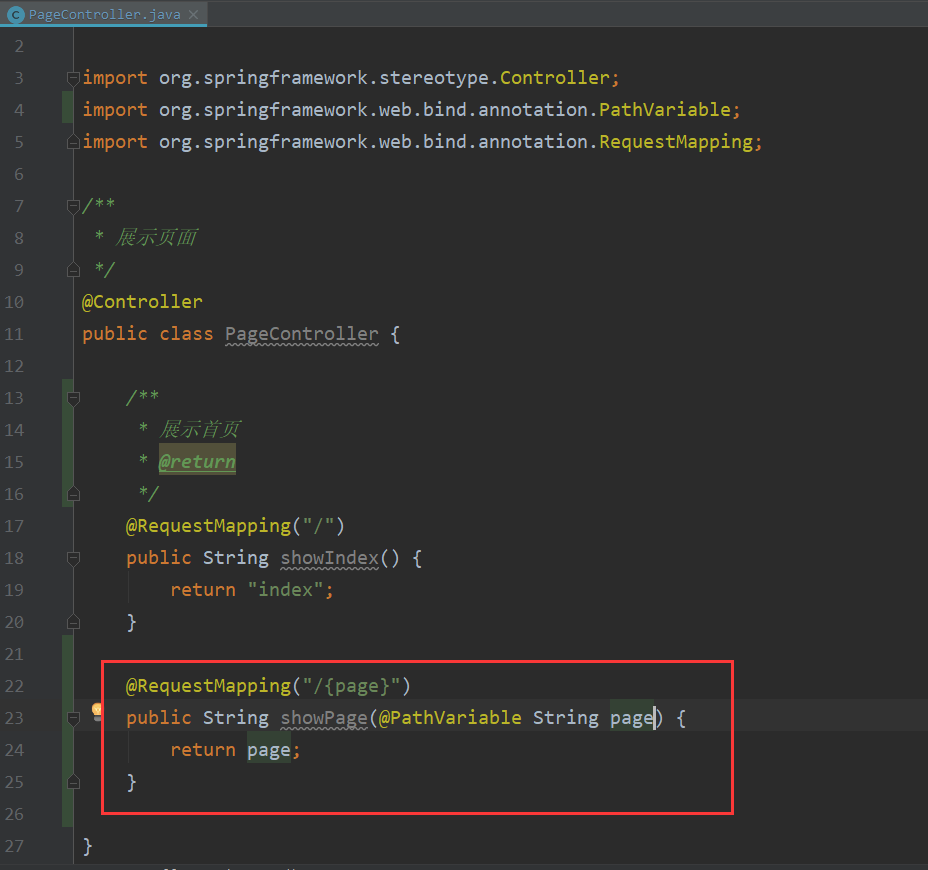This screenshot has height=870, width=928.
Task: Click the 展示首页 comment text
Action: pyautogui.click(x=200, y=430)
